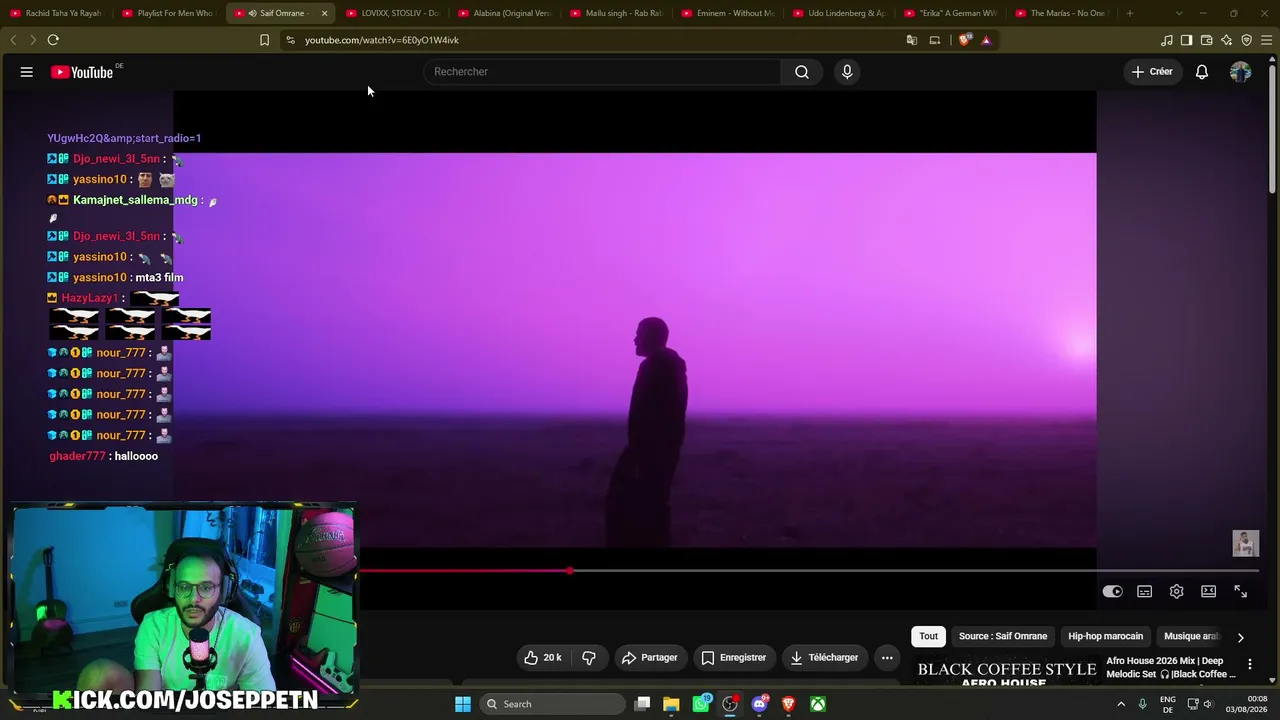This screenshot has height=720, width=1280.
Task: Reload the page in the browser
Action: coord(53,40)
